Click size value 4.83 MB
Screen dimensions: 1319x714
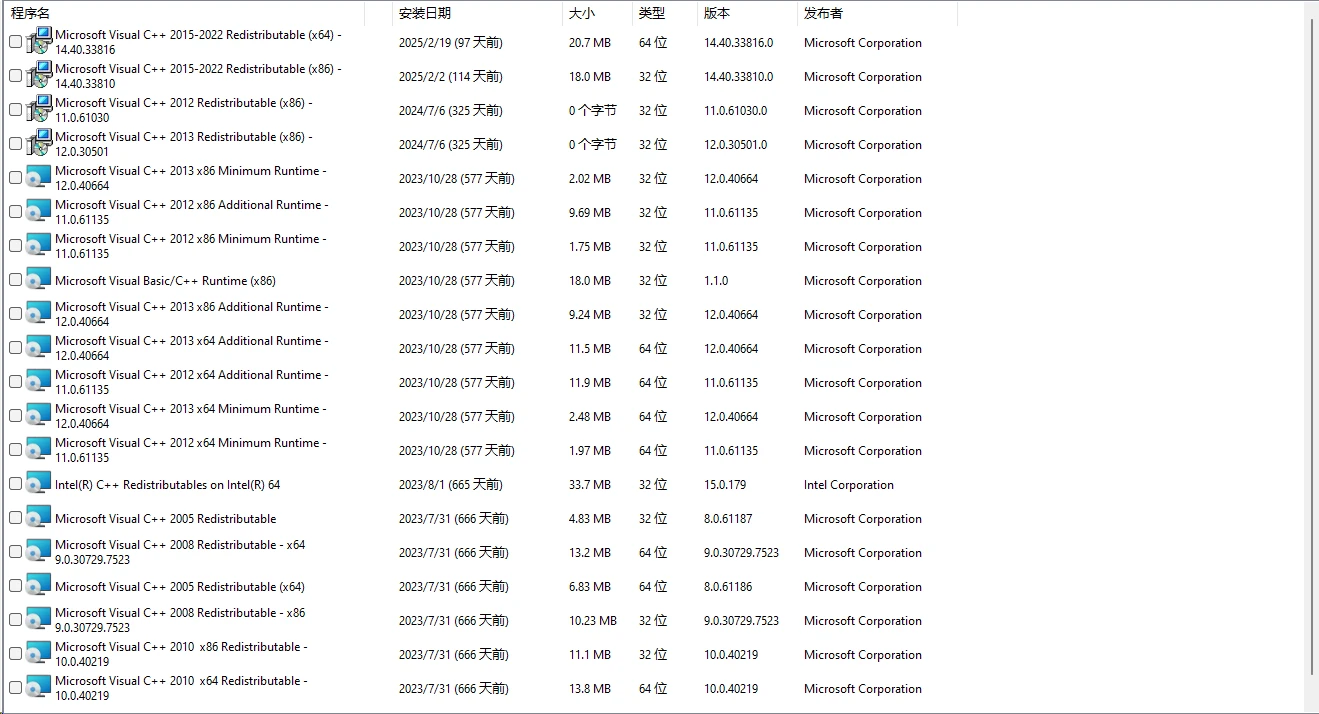(589, 519)
